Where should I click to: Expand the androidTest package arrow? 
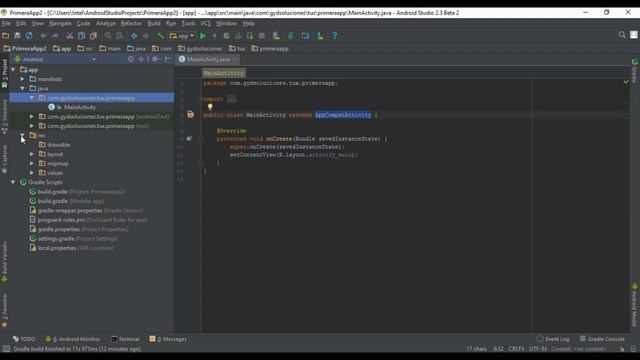(32, 116)
